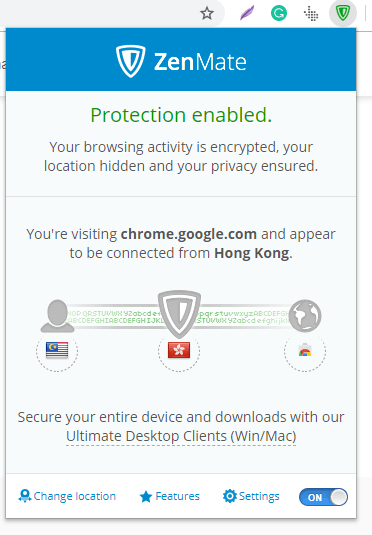
Task: Click the gear icon beside Settings
Action: 230,496
